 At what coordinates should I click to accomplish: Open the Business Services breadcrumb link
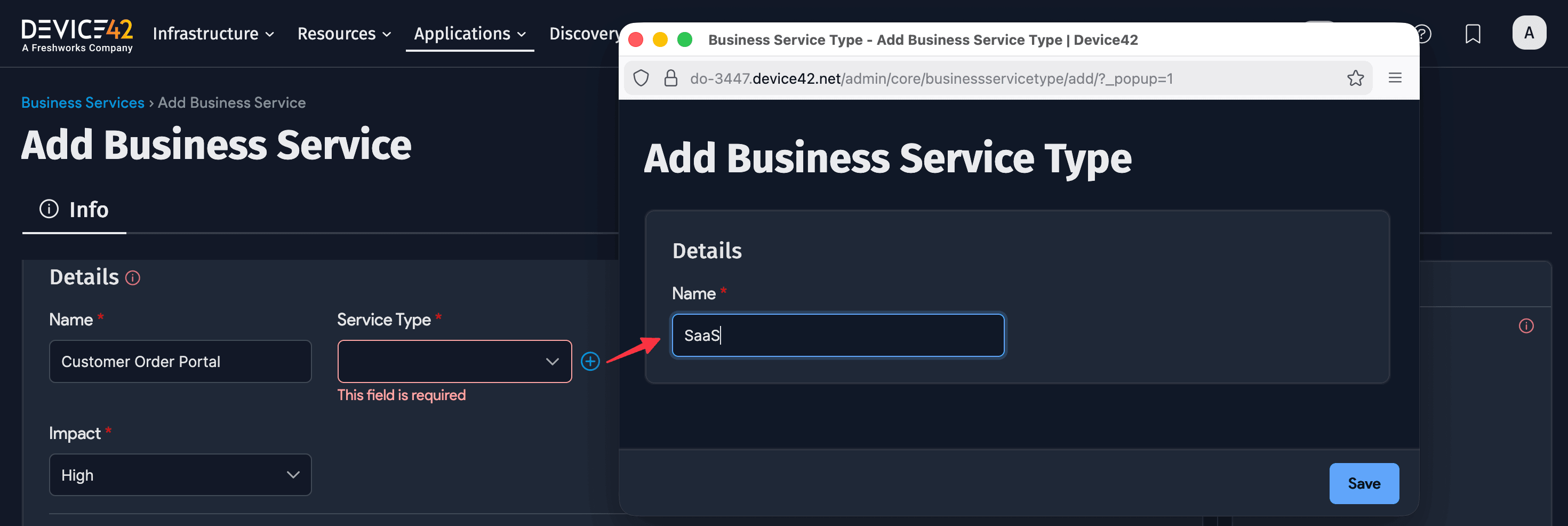click(83, 102)
